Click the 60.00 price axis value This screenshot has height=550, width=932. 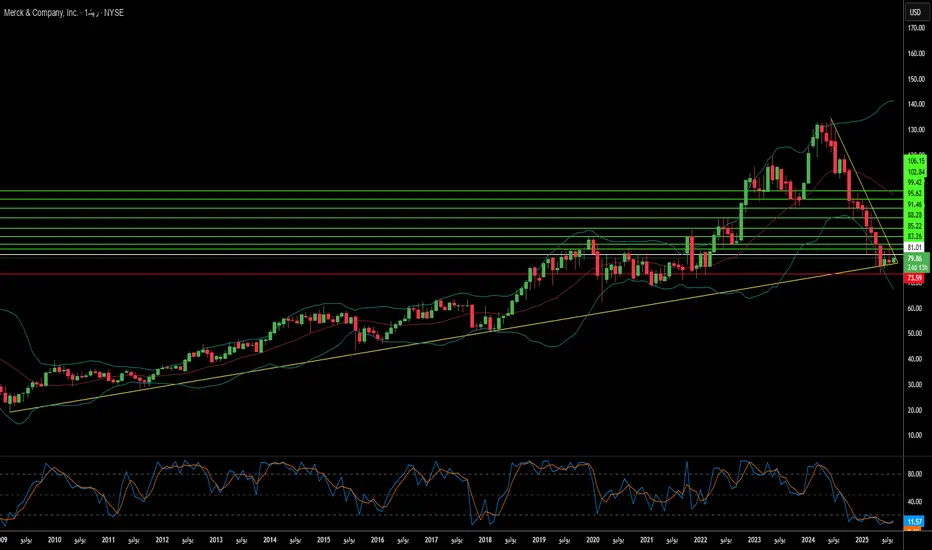[x=915, y=308]
